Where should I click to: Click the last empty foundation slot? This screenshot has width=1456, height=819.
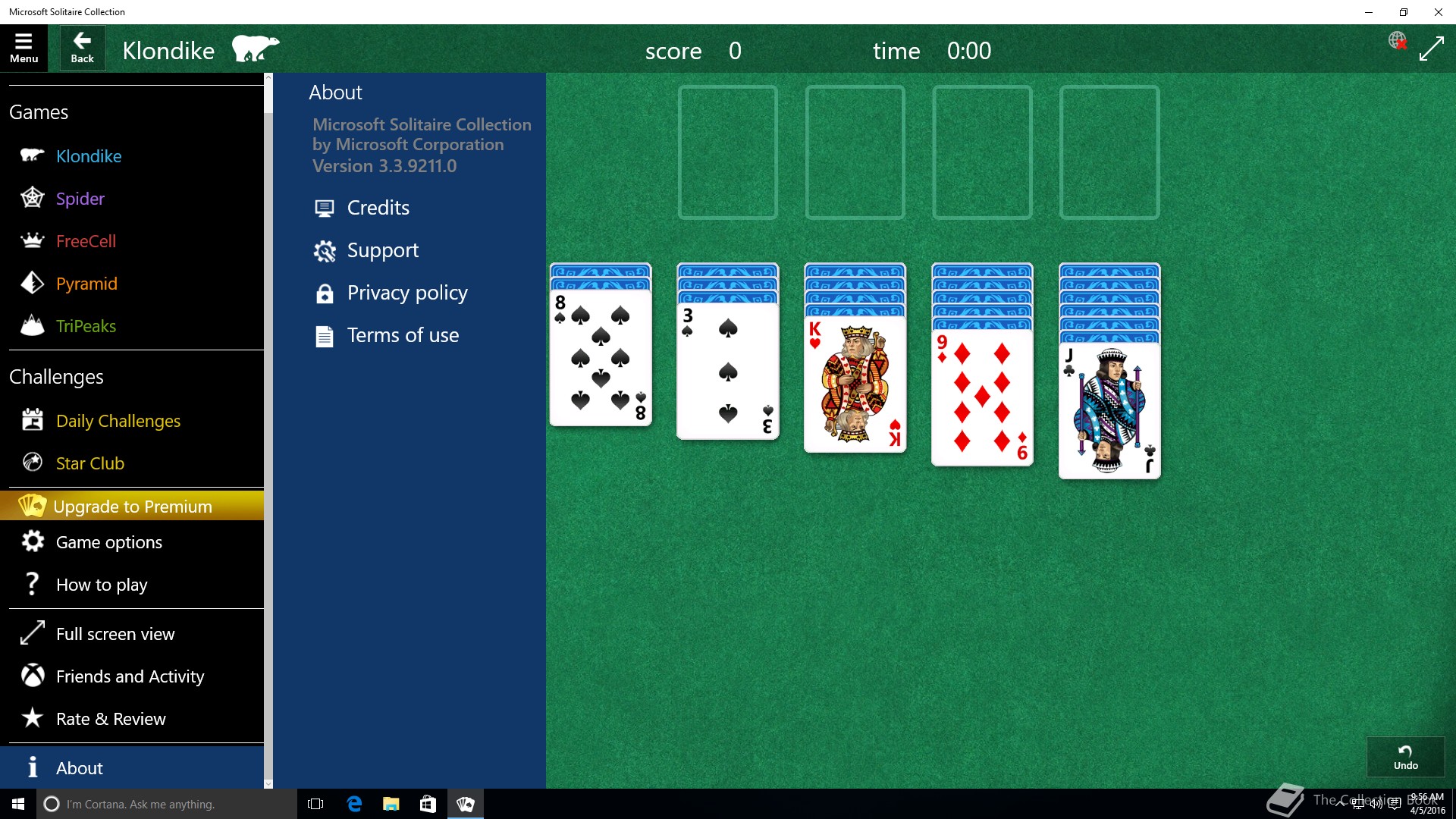point(1109,152)
